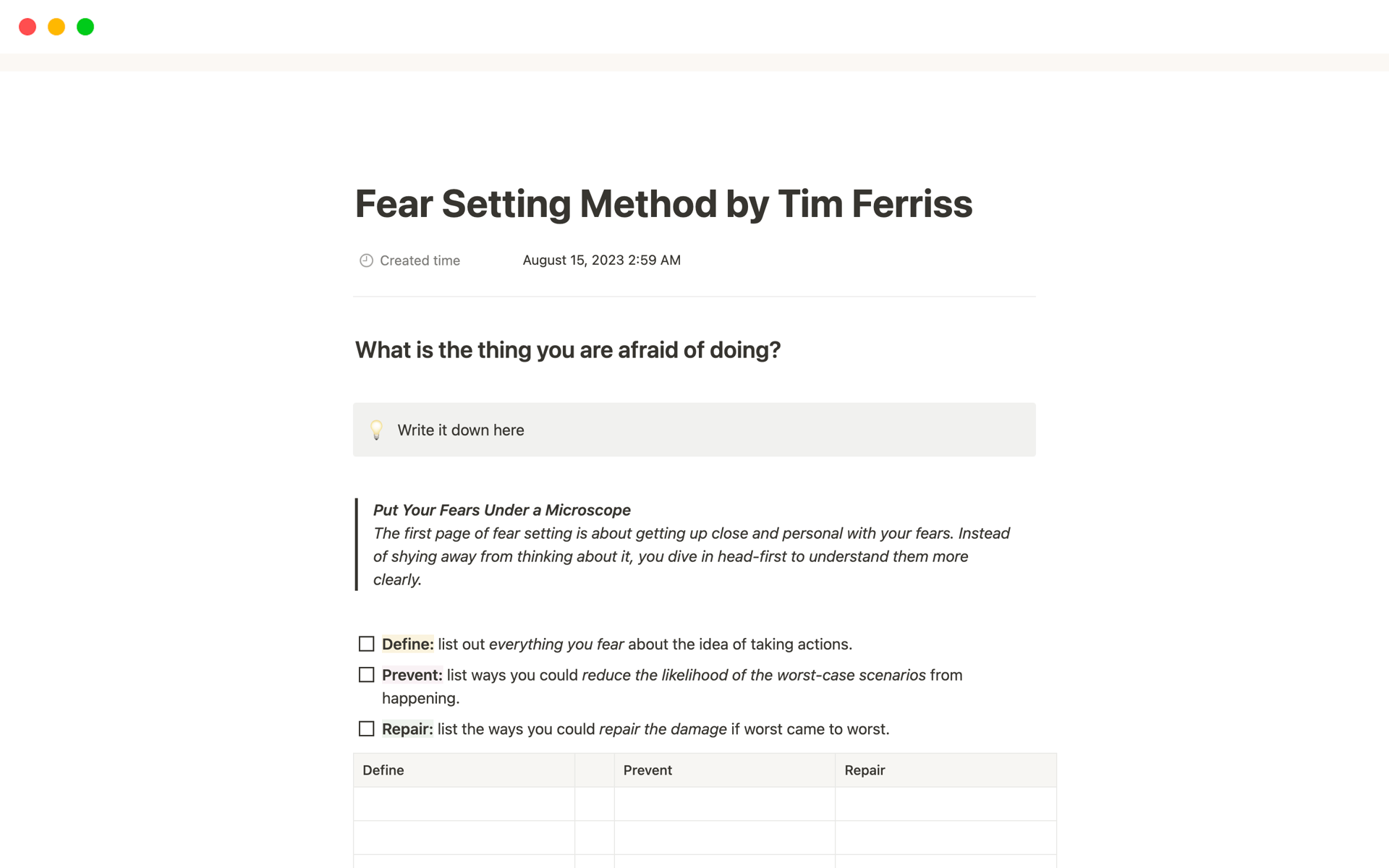Click the Created time property label
Image resolution: width=1389 pixels, height=868 pixels.
click(x=420, y=260)
